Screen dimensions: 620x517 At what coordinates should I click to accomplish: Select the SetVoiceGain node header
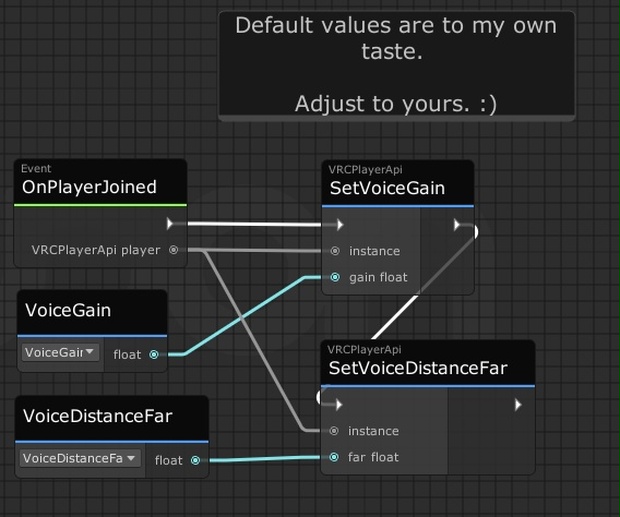398,183
